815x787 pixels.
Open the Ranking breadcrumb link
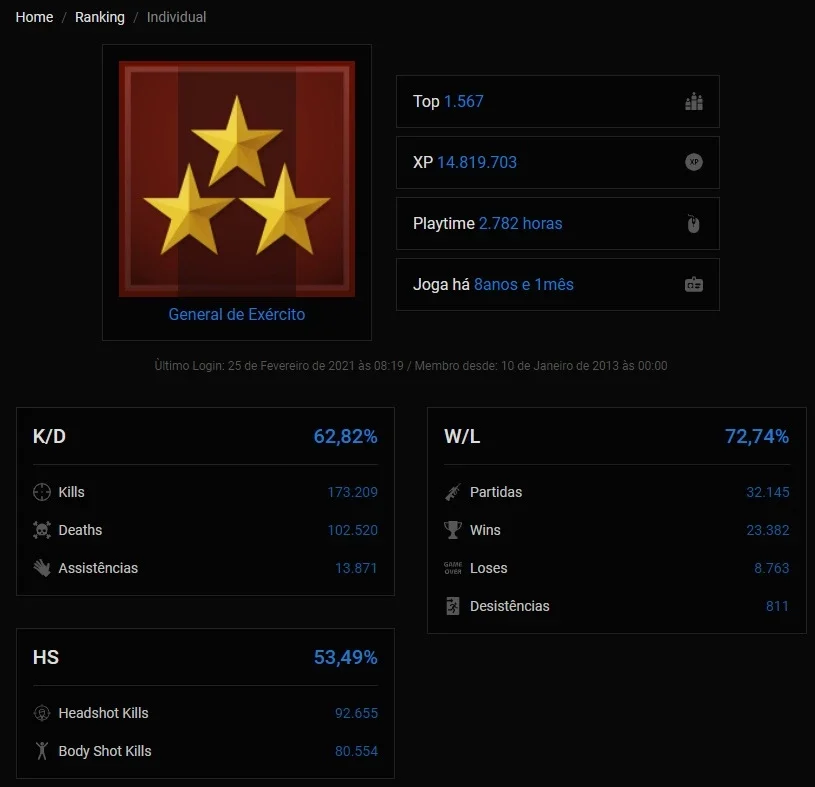[x=100, y=17]
